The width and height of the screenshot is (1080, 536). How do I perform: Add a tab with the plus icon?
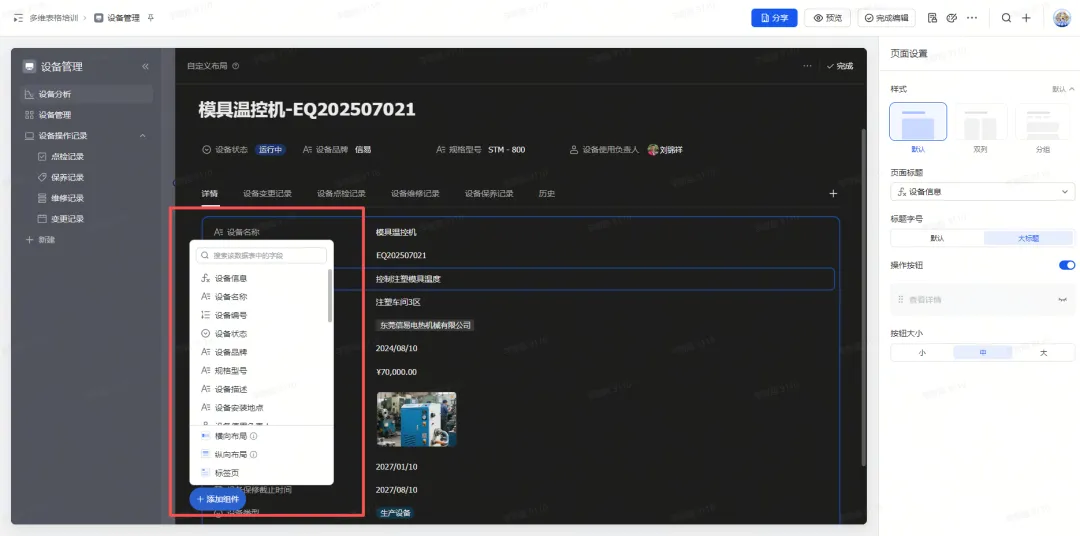click(833, 194)
